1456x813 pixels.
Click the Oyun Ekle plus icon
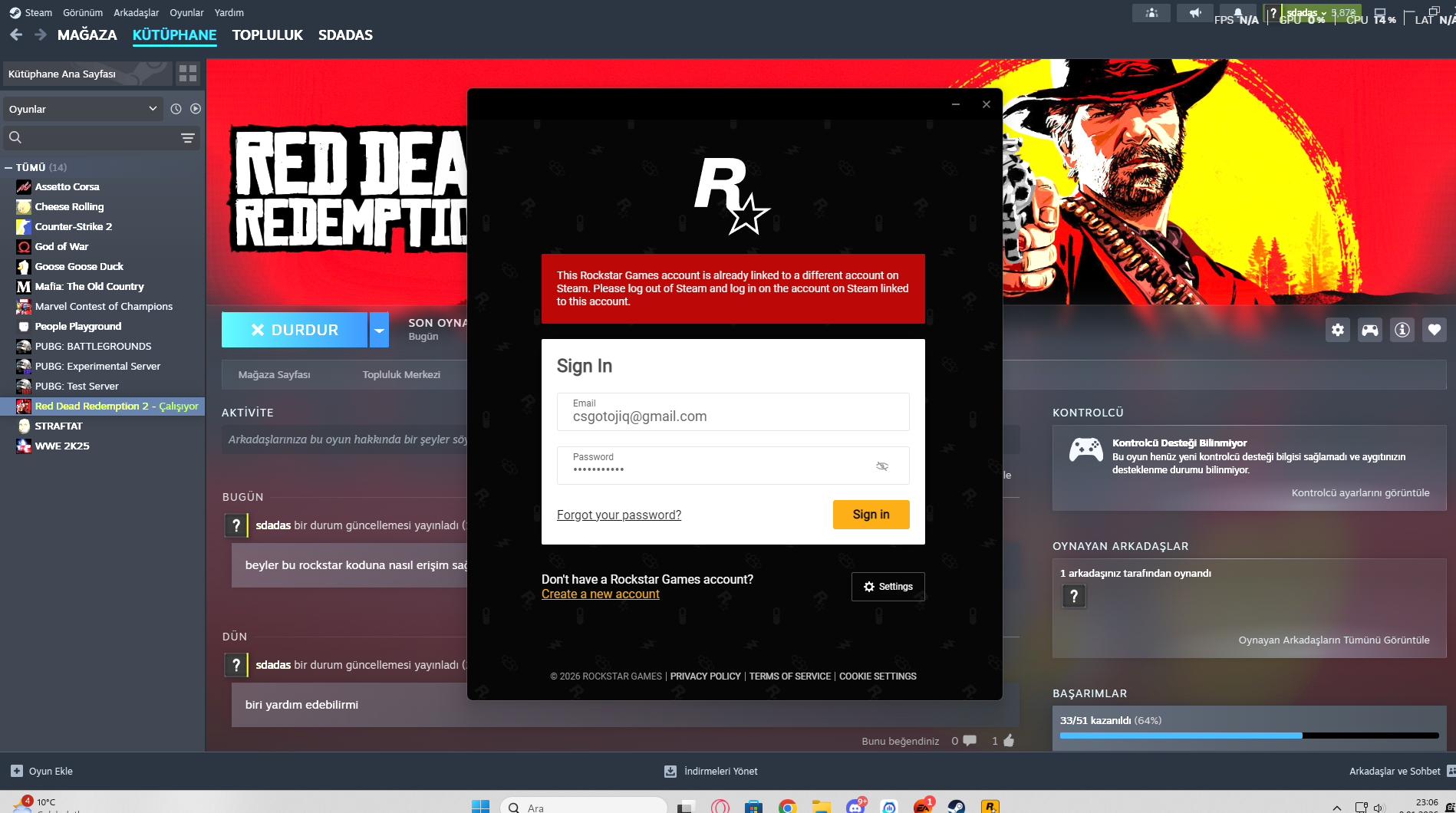pos(17,771)
